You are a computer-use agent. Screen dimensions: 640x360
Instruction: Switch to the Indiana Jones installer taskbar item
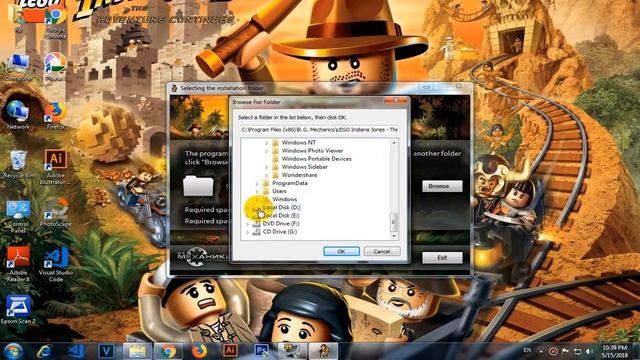(323, 351)
